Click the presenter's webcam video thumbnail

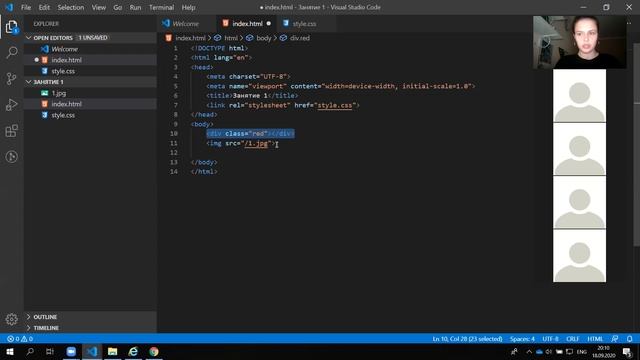click(579, 42)
